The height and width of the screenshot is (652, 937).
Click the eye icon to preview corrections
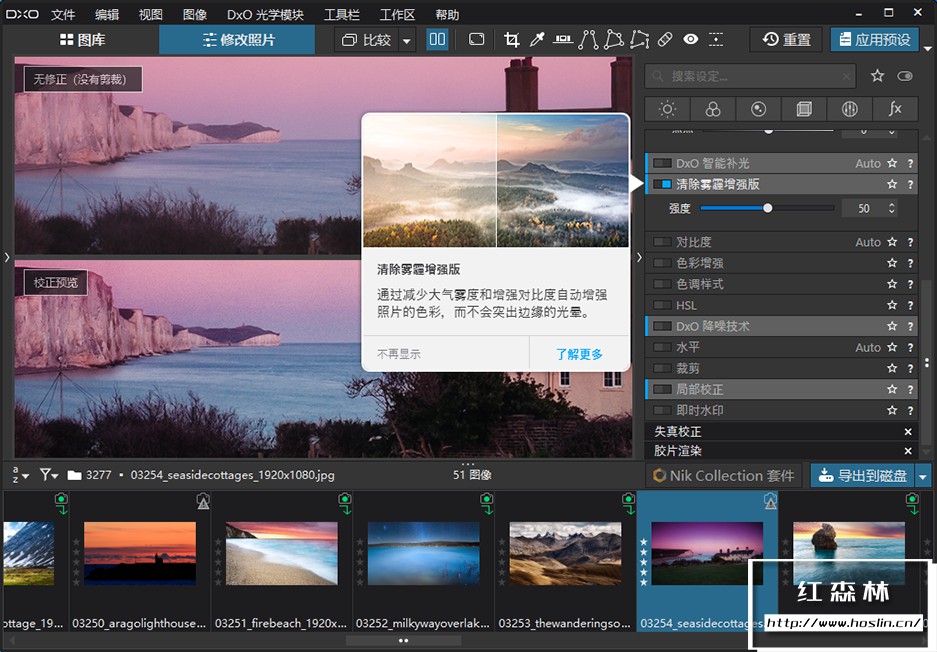click(x=691, y=39)
